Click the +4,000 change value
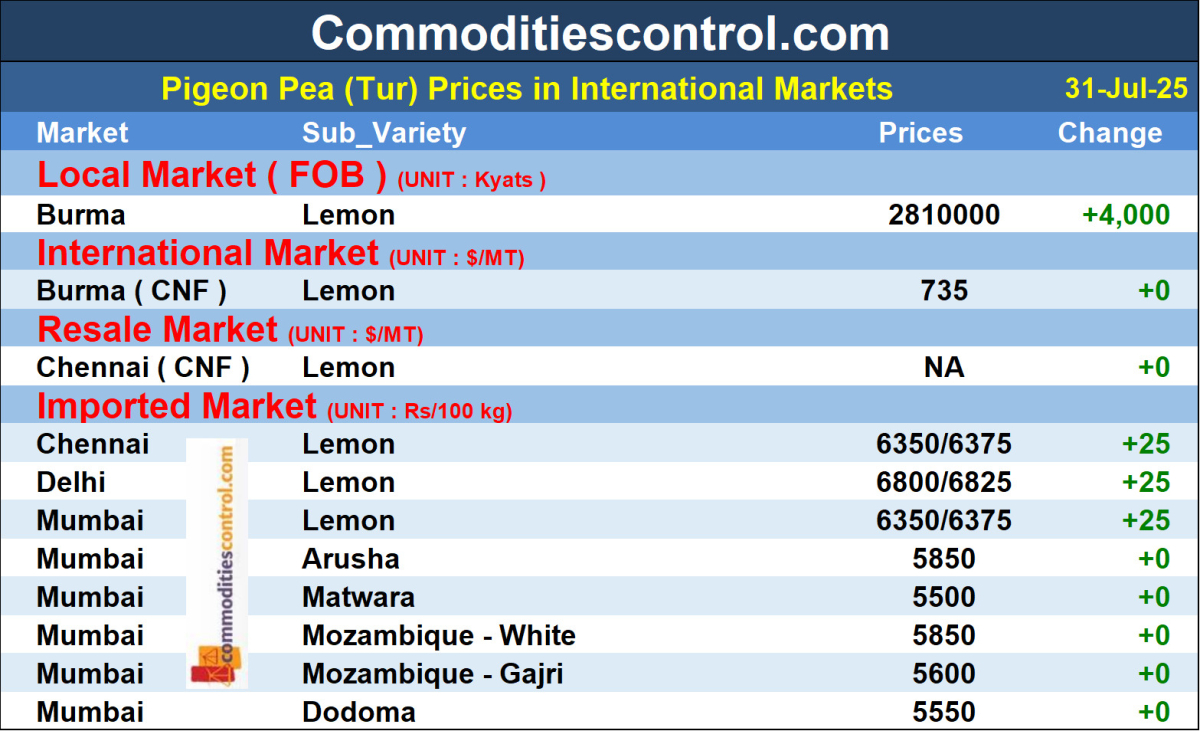 tap(1125, 215)
